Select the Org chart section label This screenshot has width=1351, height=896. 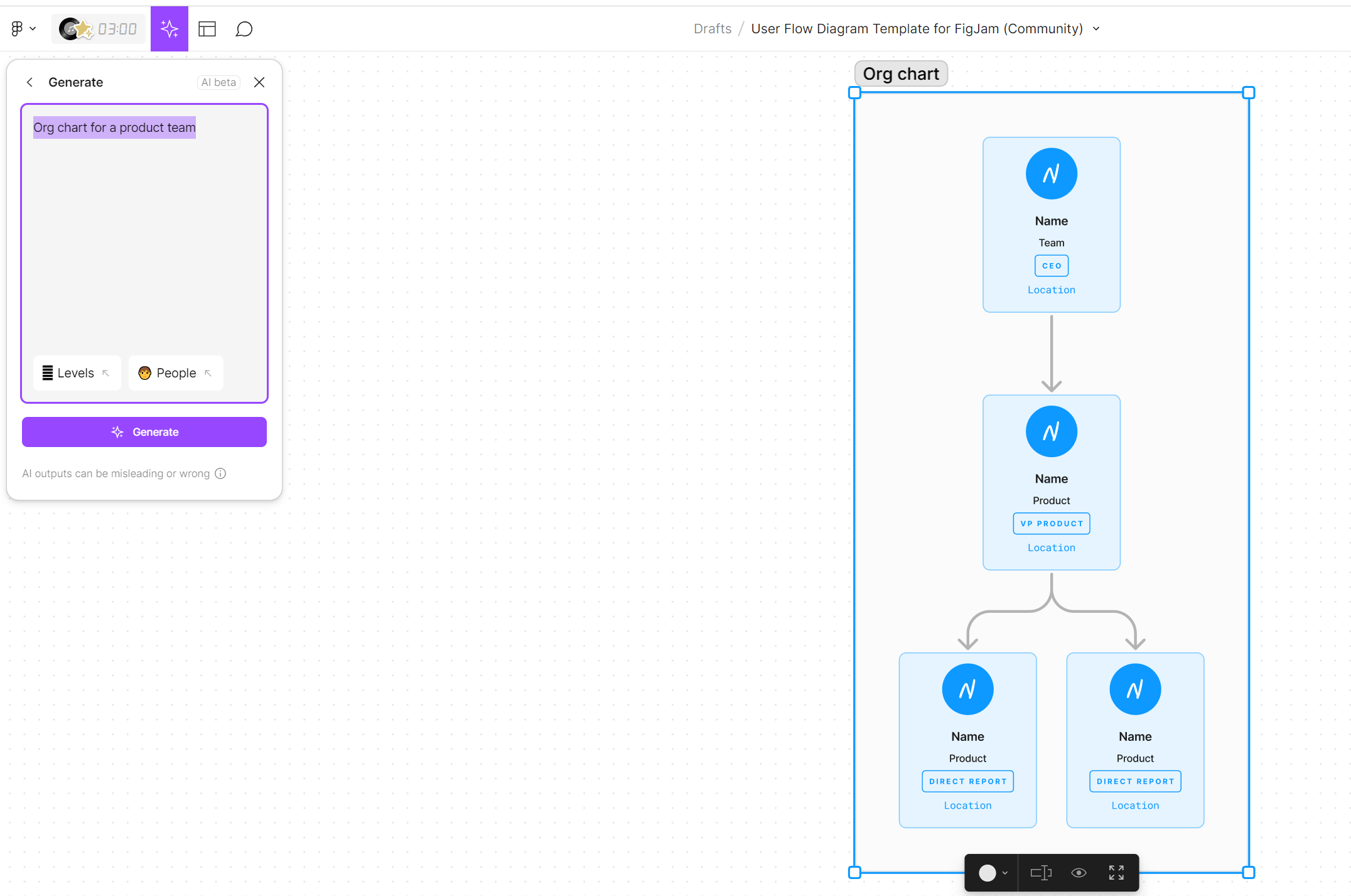point(900,73)
